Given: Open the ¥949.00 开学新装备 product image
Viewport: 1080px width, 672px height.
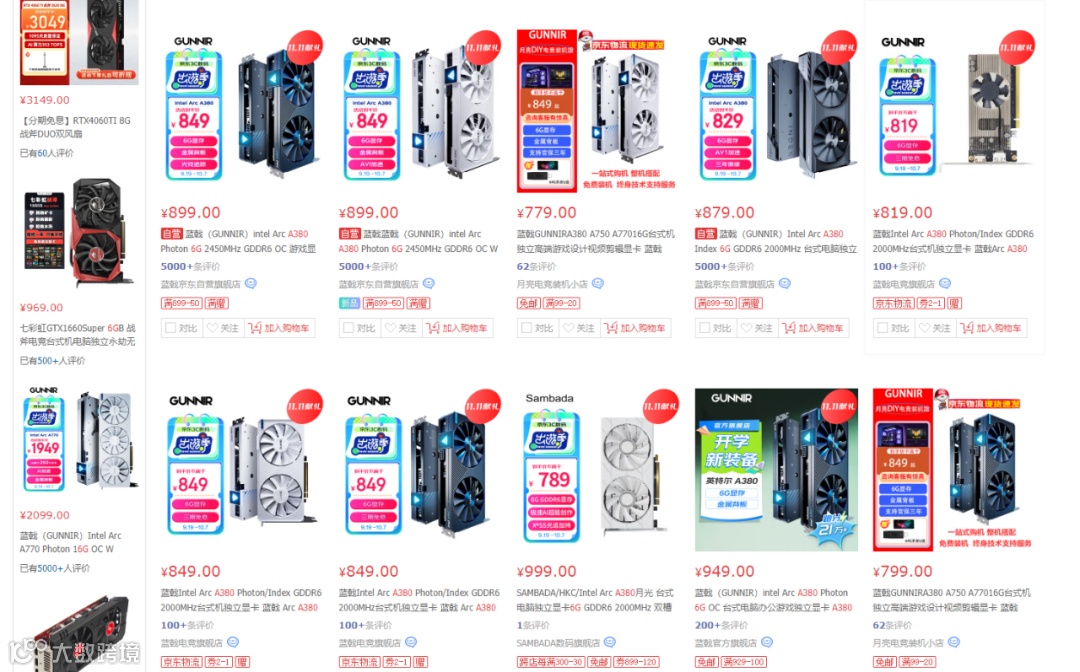Looking at the screenshot, I should point(776,470).
